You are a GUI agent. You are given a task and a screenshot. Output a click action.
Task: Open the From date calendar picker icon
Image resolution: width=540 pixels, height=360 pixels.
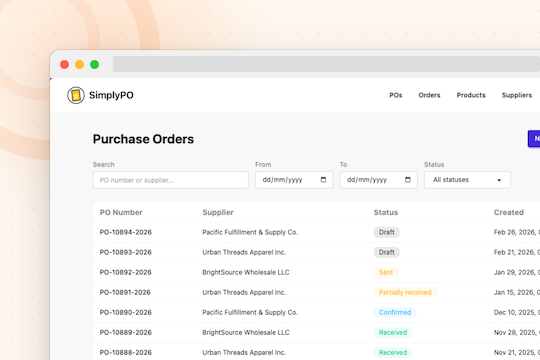pos(323,180)
